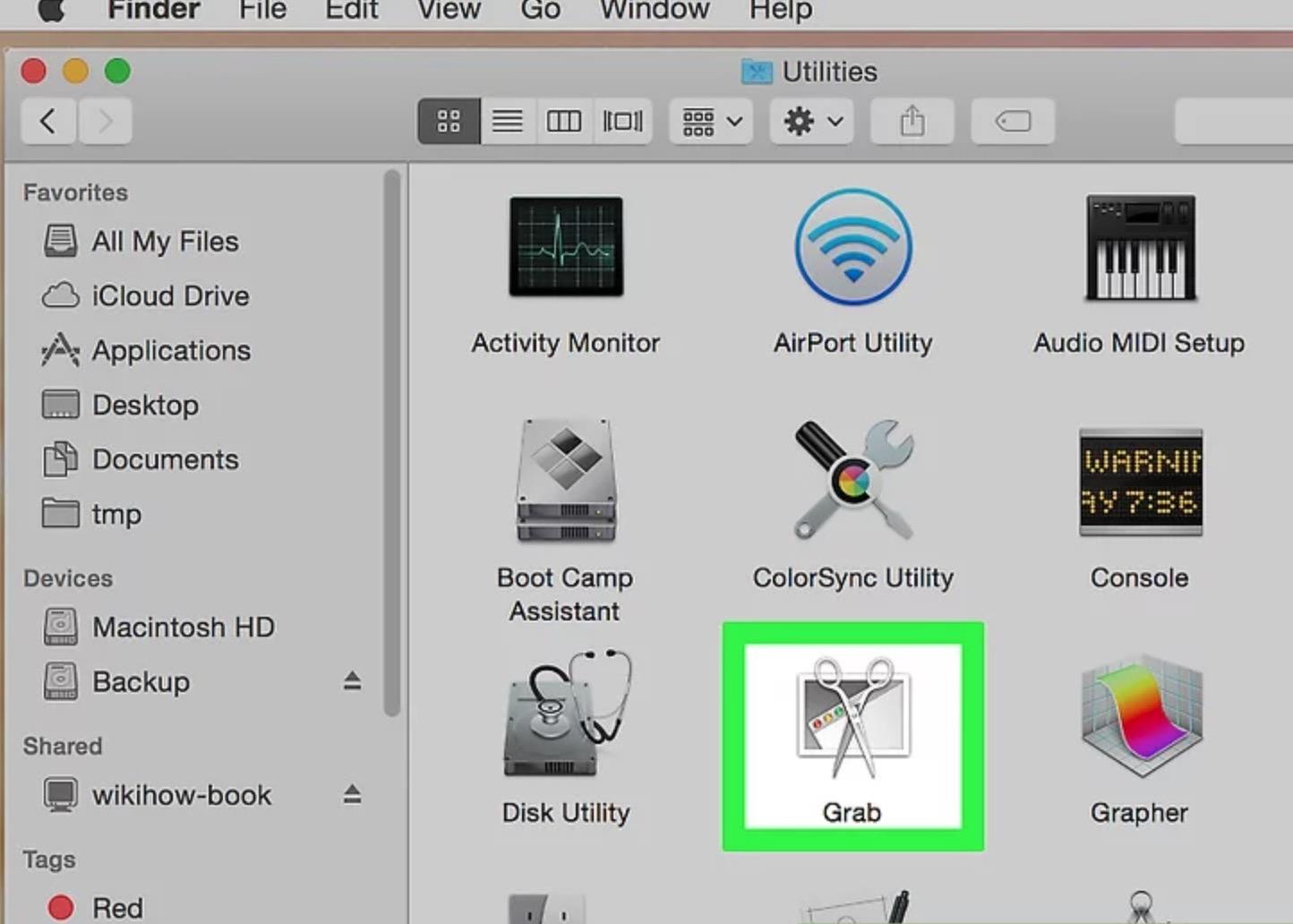Image resolution: width=1293 pixels, height=924 pixels.
Task: Minimize the Utilities Finder window
Action: pyautogui.click(x=75, y=71)
